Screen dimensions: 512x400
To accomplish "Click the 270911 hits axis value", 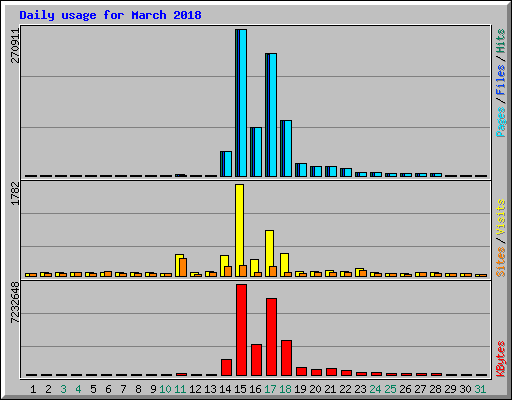I will point(15,46).
